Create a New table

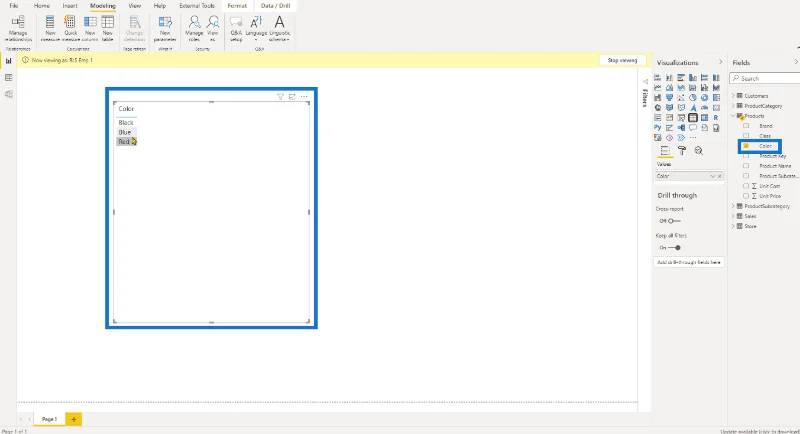(x=108, y=29)
